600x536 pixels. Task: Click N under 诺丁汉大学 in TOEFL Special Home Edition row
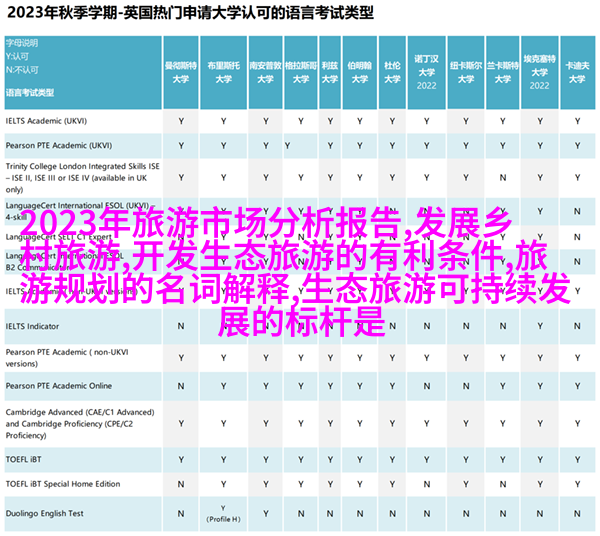click(x=427, y=484)
